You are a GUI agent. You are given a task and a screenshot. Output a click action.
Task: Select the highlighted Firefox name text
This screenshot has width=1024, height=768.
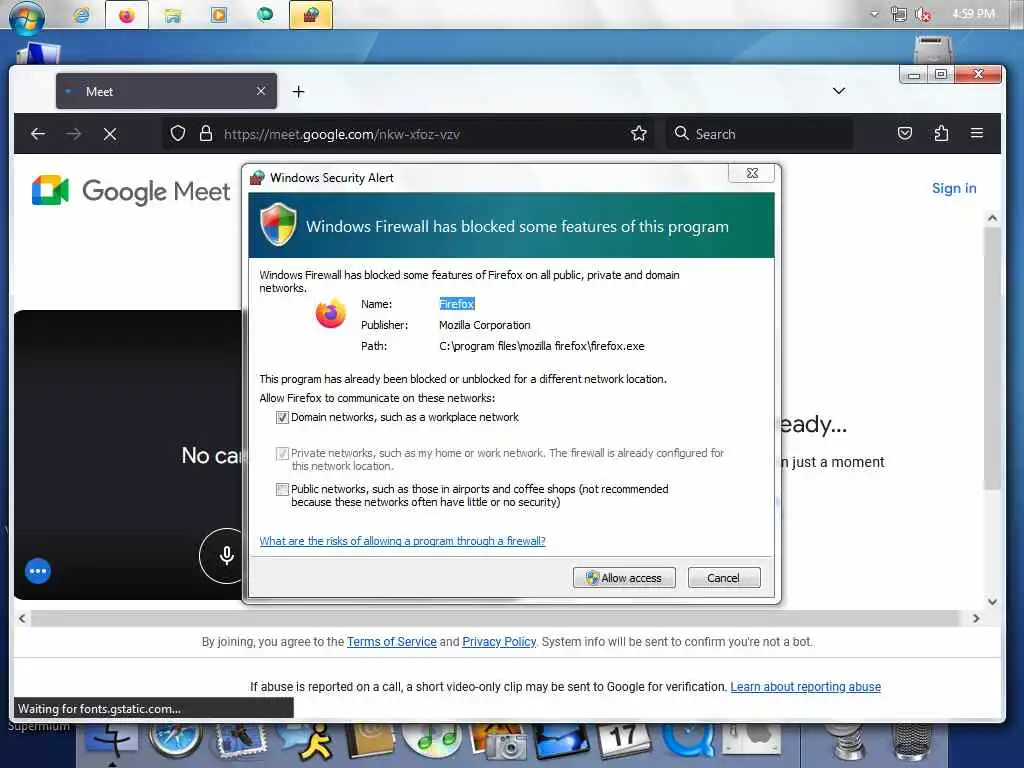click(x=456, y=304)
